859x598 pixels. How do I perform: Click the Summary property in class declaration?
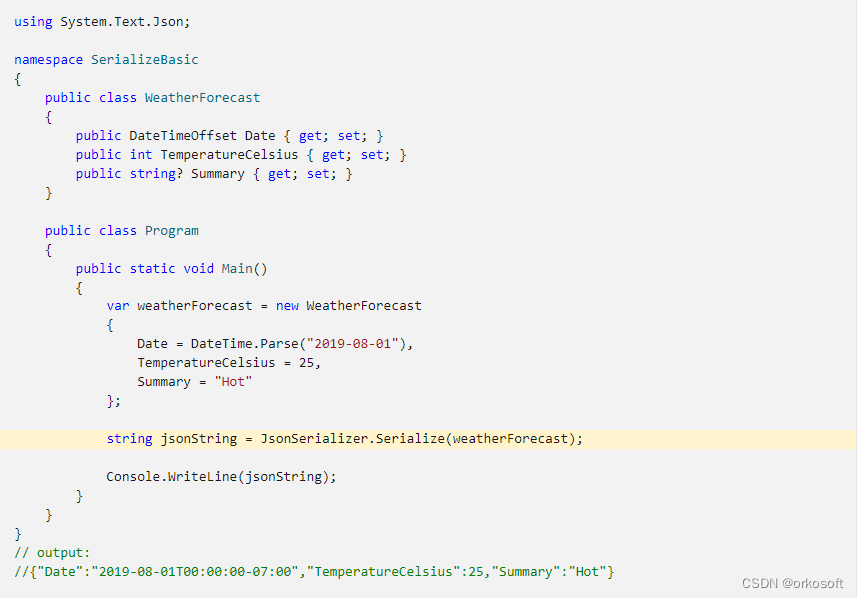click(x=217, y=174)
